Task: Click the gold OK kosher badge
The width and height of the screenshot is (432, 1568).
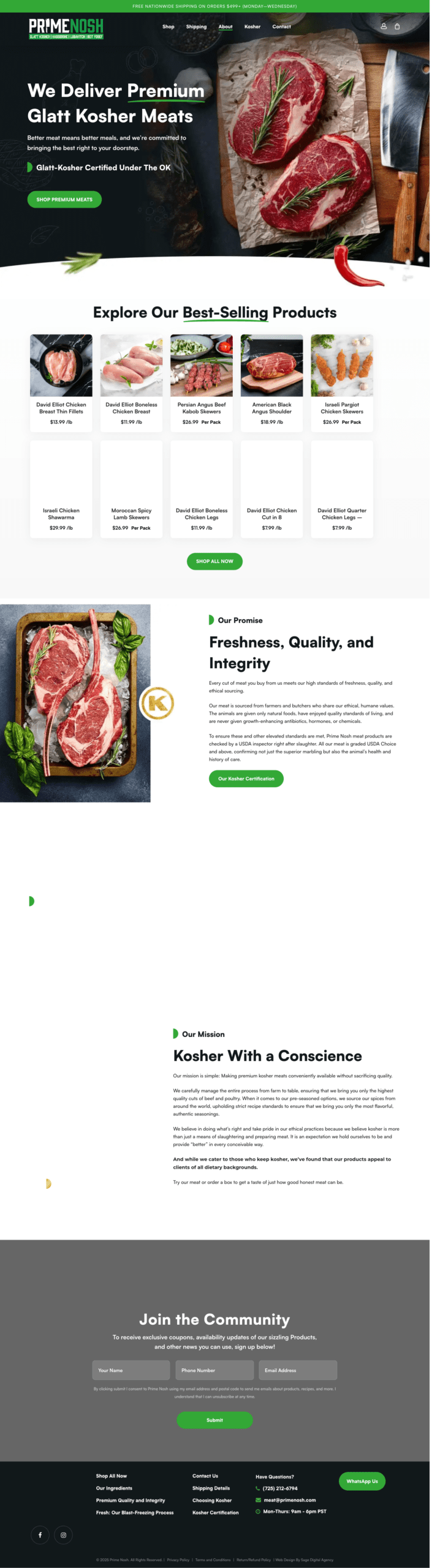Action: pyautogui.click(x=157, y=703)
